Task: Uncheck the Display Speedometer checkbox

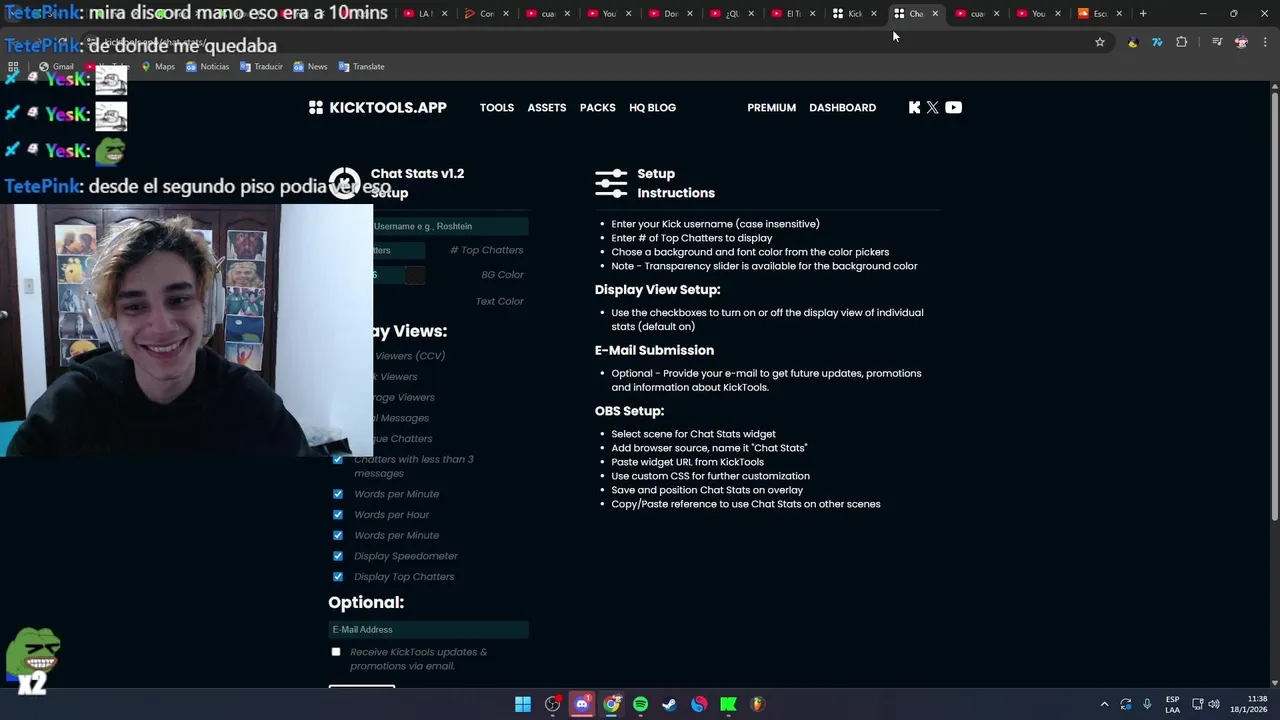Action: coord(337,556)
